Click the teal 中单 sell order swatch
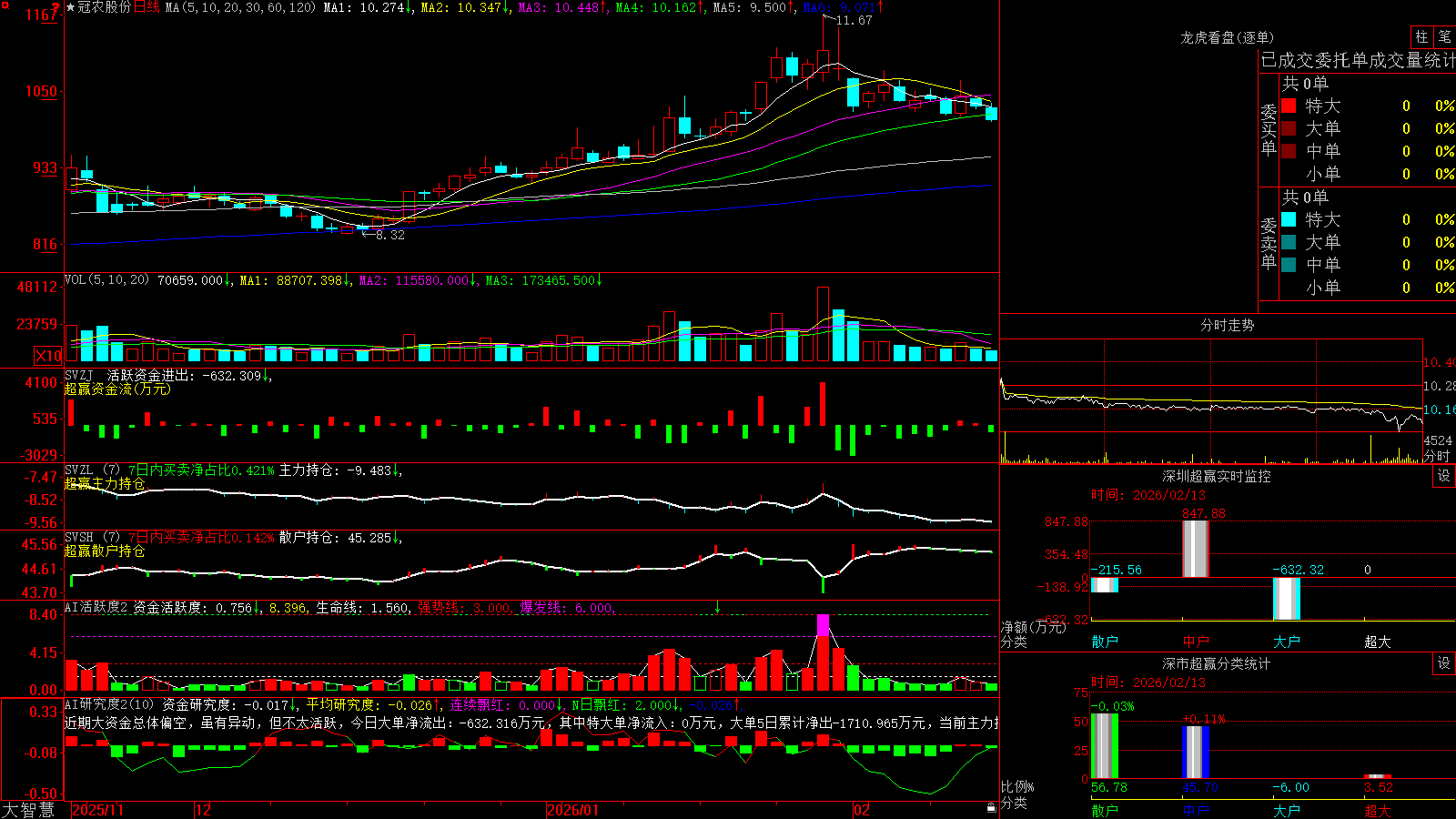Screen dimensions: 1456x819 click(x=1289, y=265)
